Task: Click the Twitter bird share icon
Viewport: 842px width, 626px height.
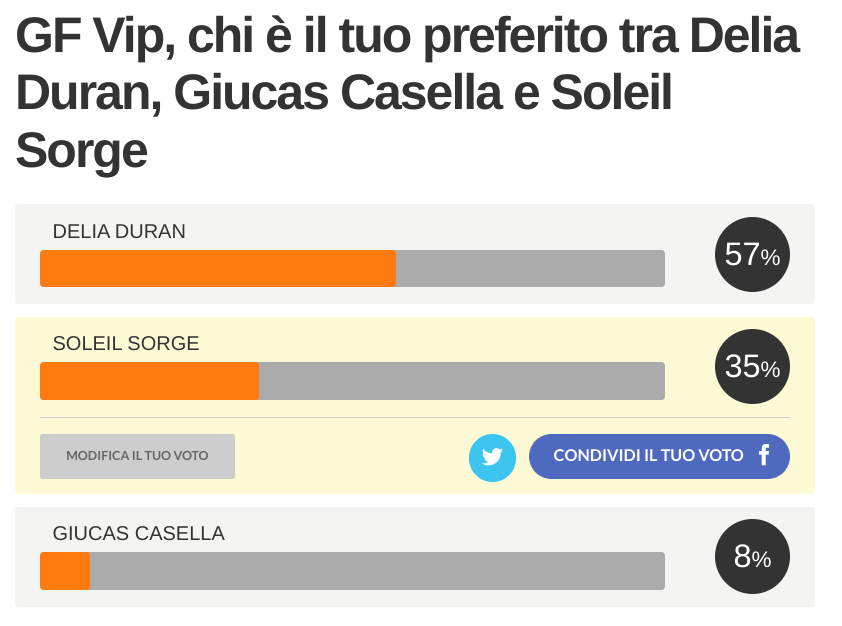Action: (492, 457)
